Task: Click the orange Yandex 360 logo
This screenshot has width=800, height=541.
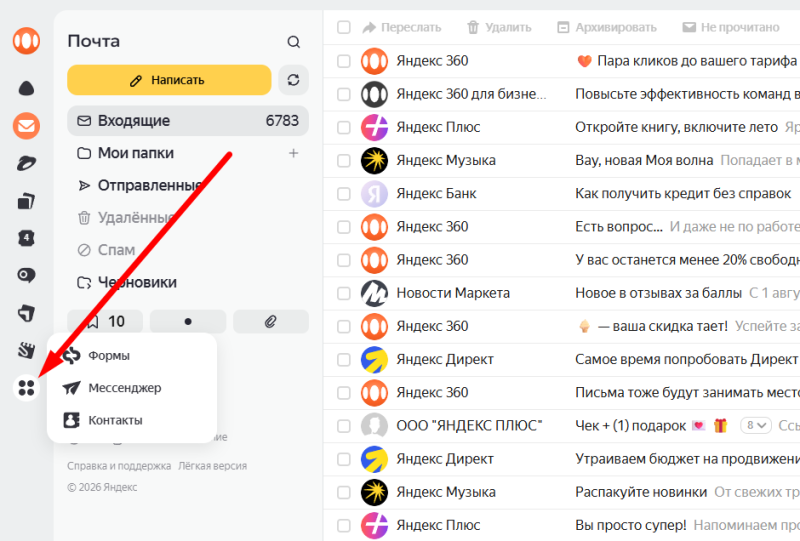Action: tap(27, 40)
